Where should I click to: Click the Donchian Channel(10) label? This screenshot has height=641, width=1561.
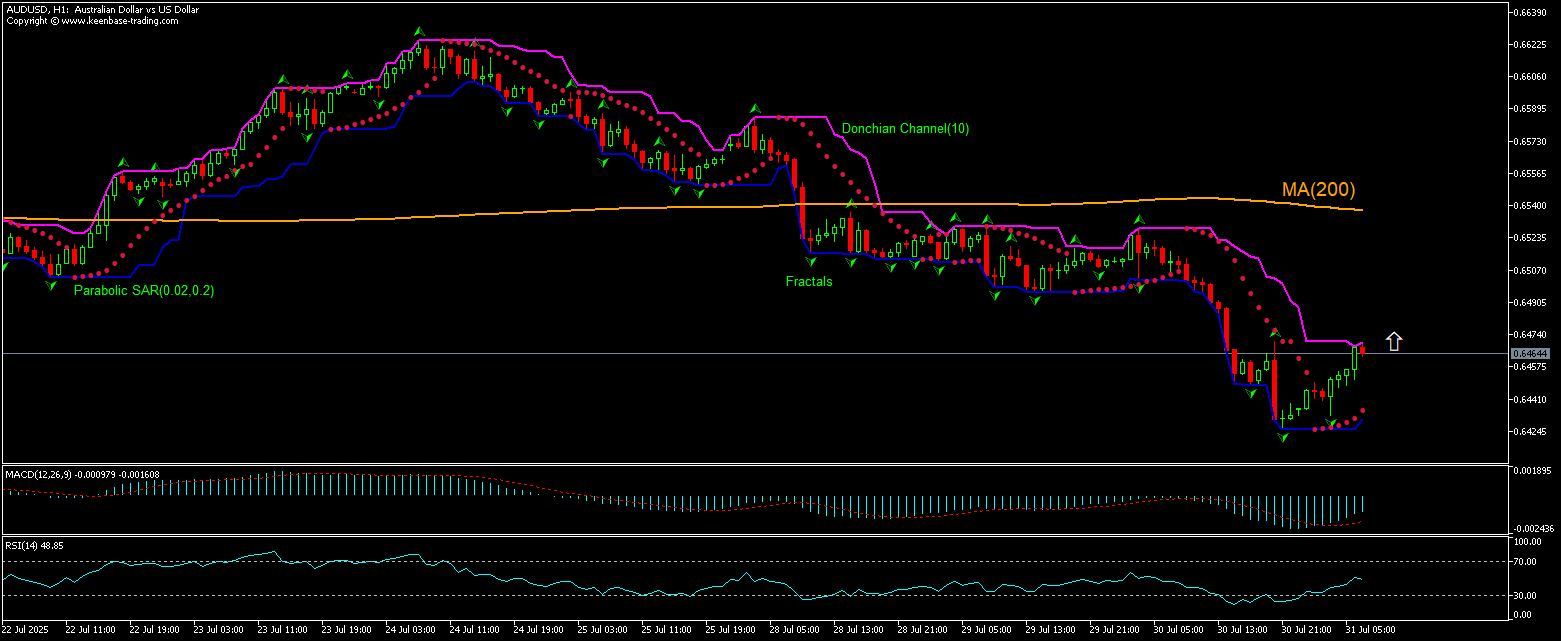(x=905, y=129)
